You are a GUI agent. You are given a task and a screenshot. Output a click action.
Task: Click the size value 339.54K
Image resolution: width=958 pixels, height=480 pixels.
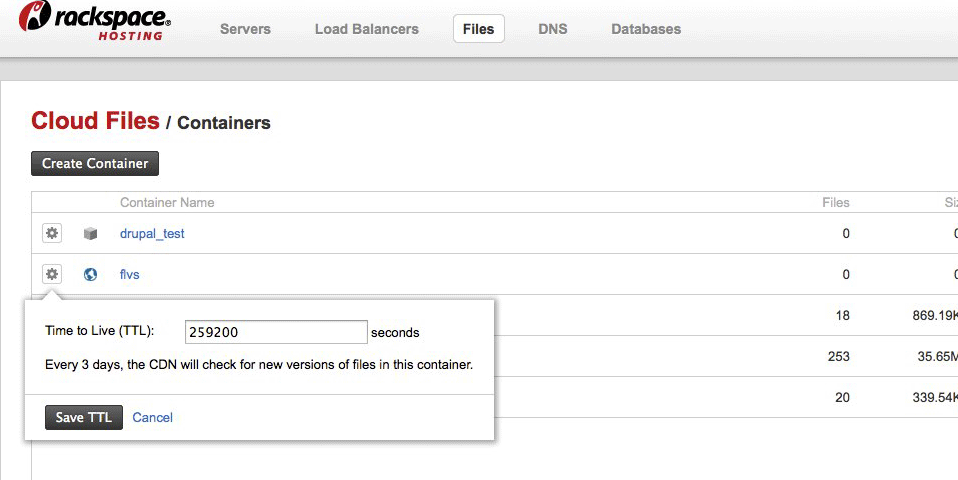(x=935, y=397)
